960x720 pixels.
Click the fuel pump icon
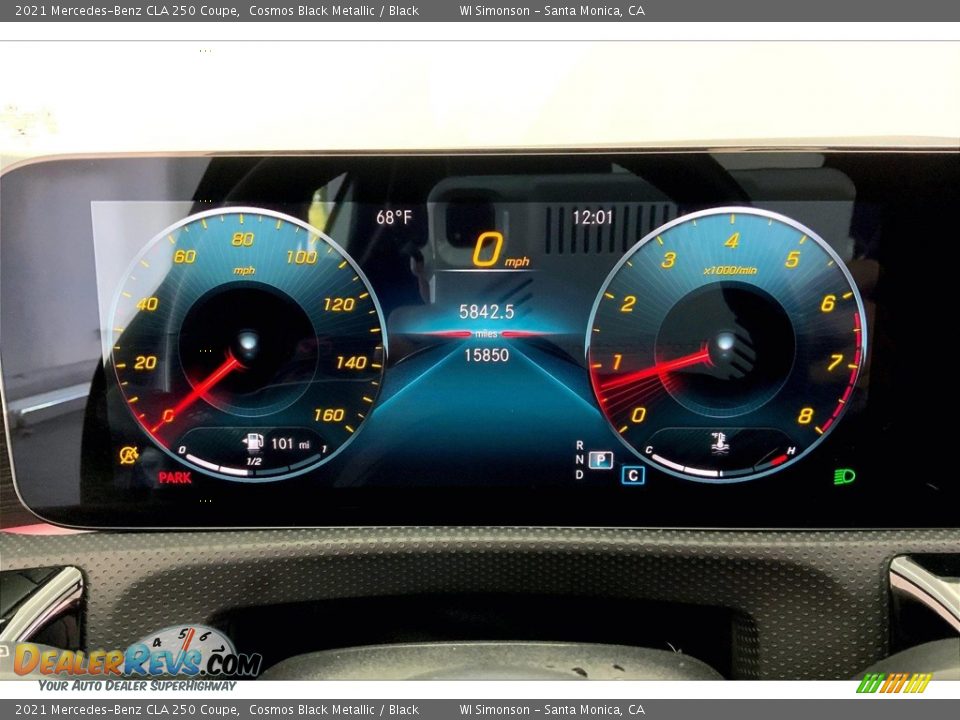pos(255,442)
